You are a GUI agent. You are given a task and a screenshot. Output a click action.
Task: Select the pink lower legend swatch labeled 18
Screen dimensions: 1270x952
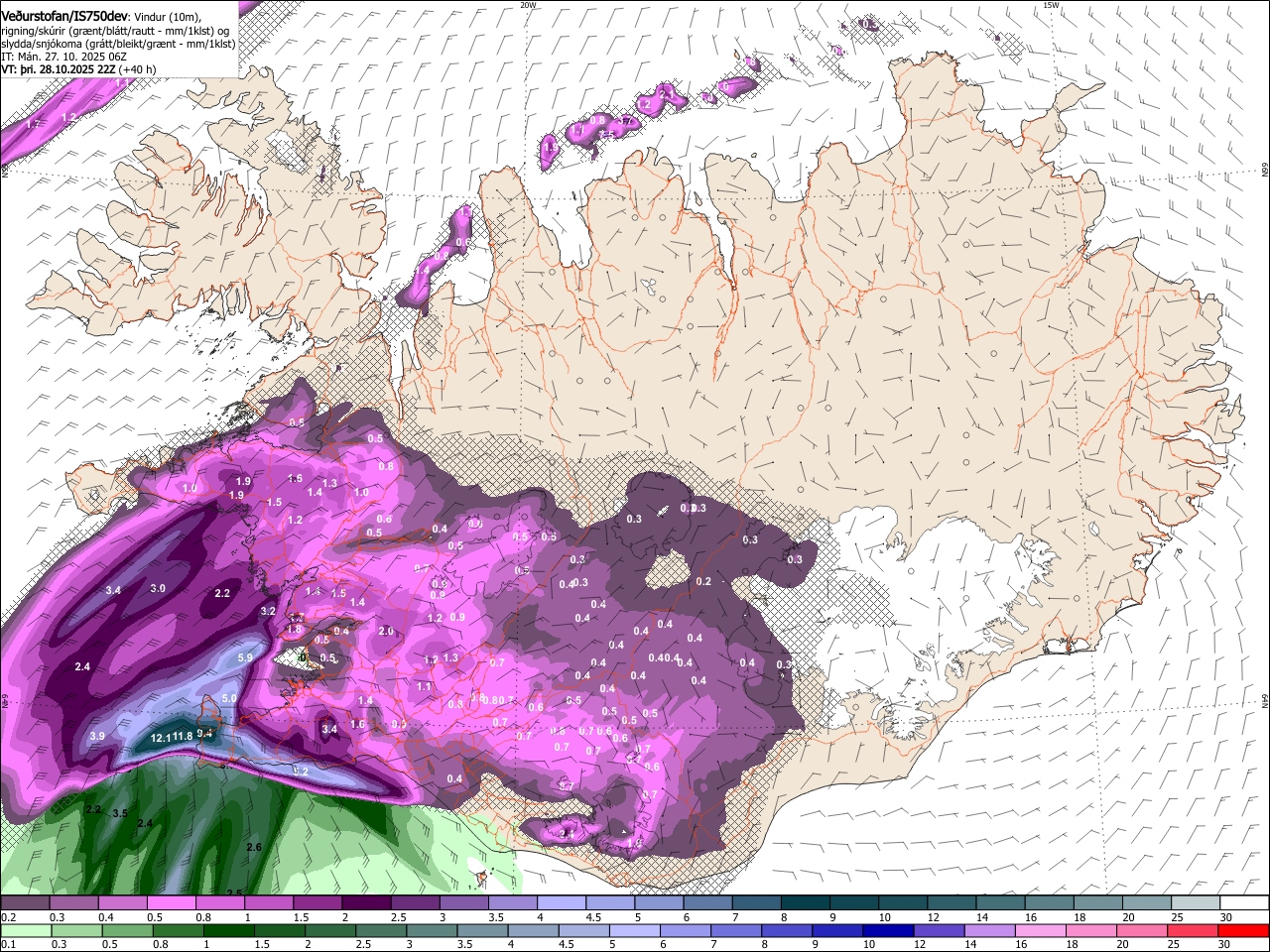click(1091, 930)
